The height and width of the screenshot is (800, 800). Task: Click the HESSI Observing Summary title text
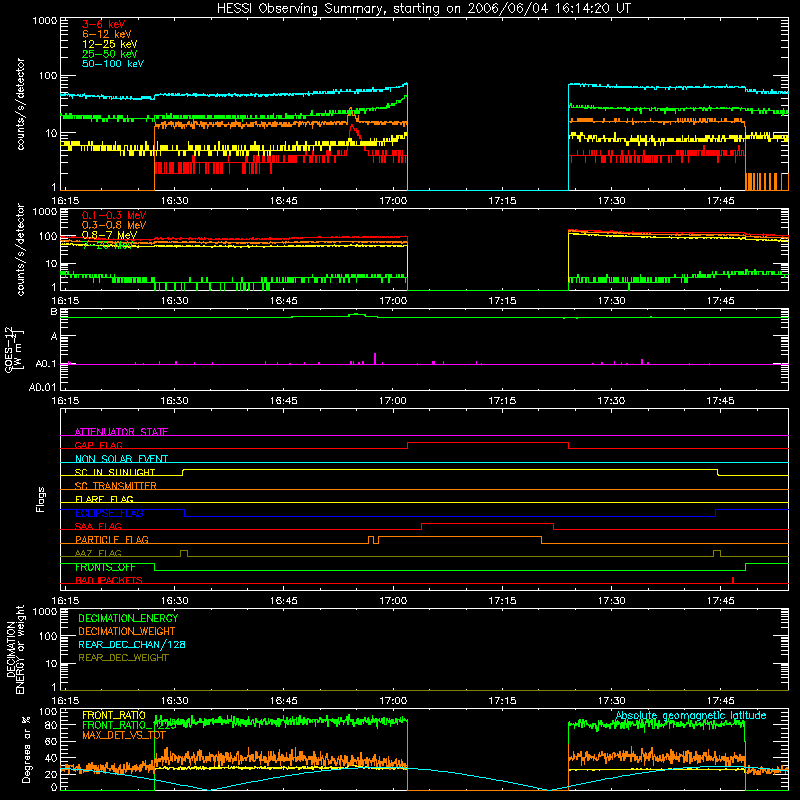[x=423, y=8]
